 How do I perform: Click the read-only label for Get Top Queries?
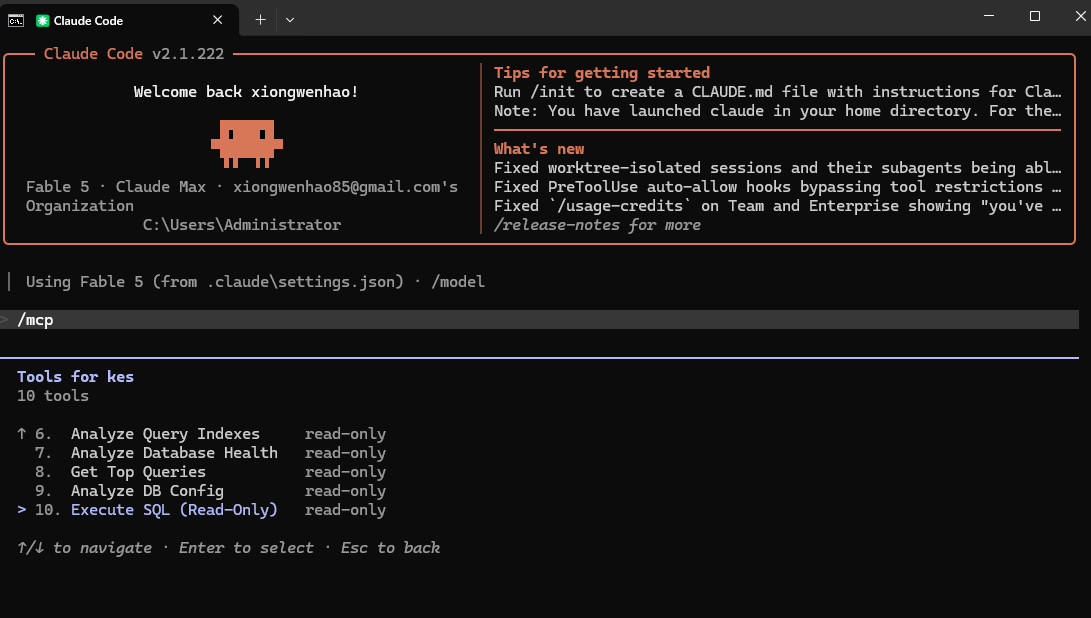345,471
